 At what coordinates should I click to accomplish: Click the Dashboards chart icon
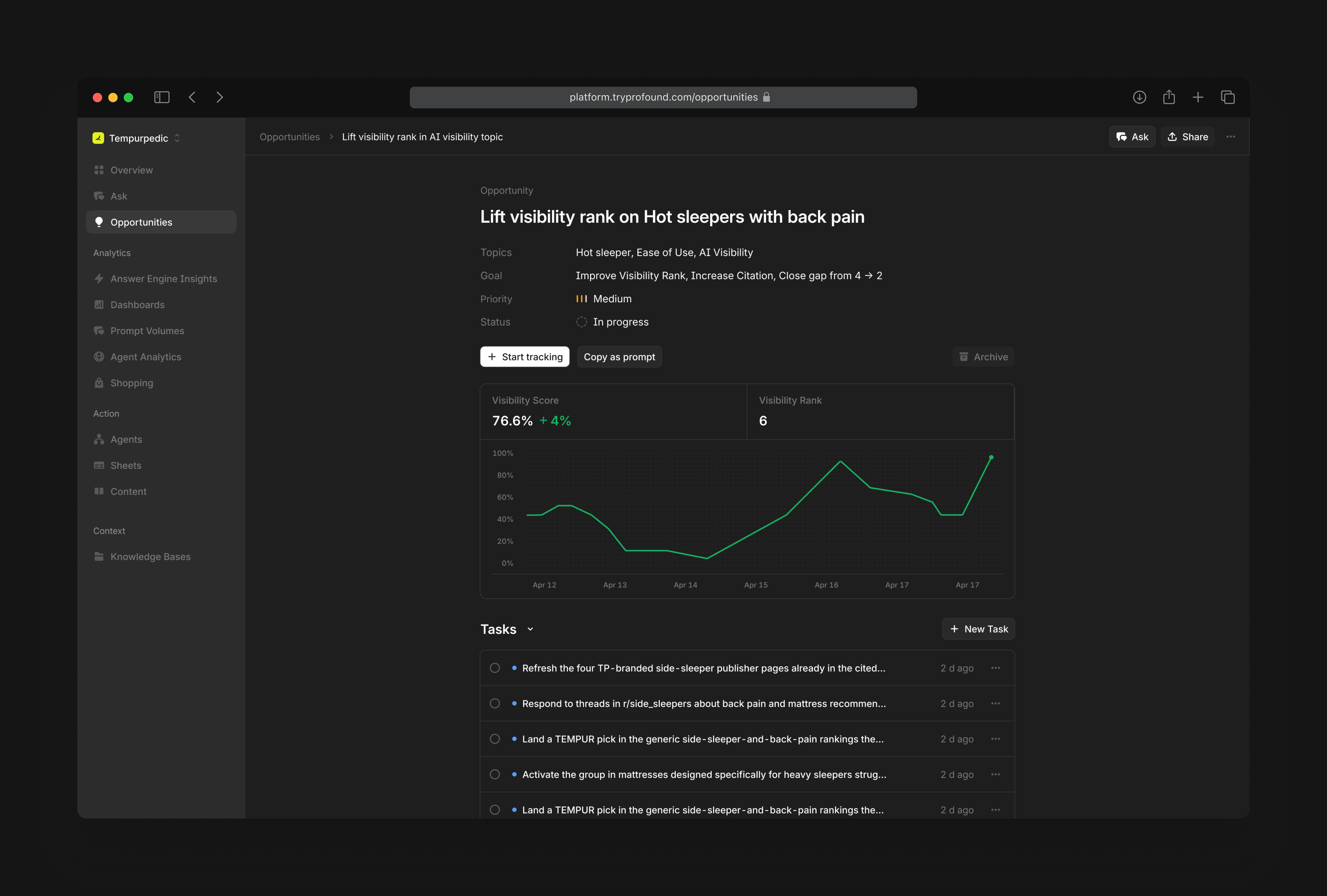click(99, 305)
